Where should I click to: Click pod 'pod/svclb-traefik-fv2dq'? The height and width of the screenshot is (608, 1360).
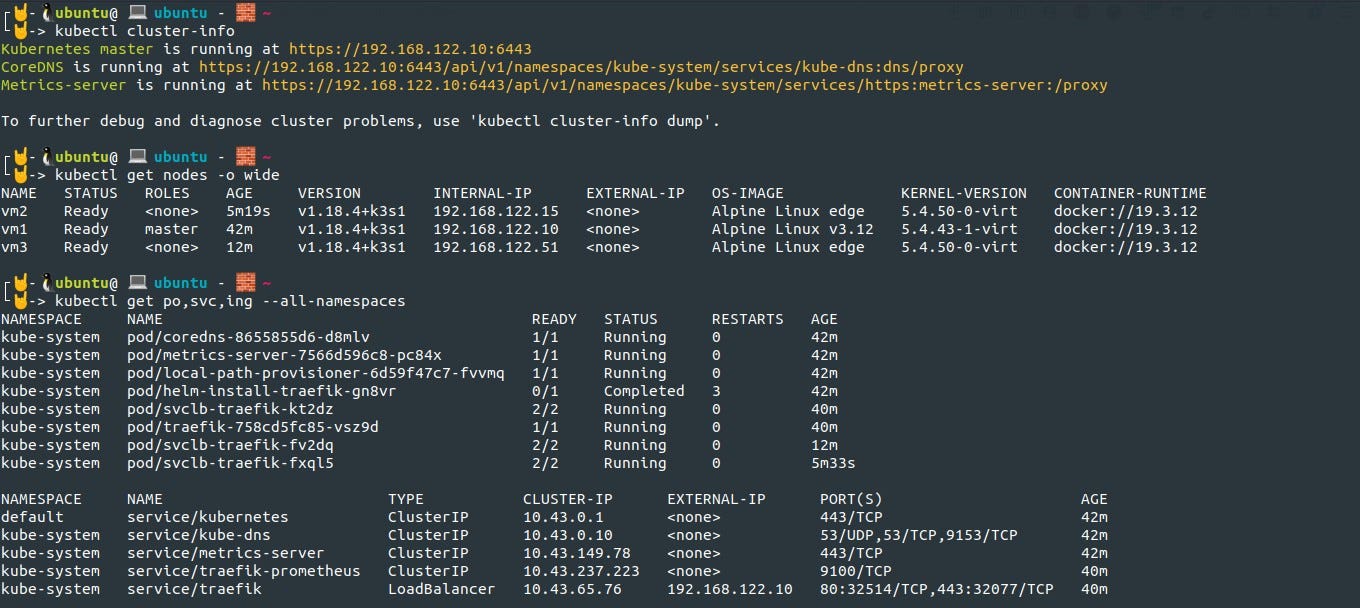click(230, 445)
